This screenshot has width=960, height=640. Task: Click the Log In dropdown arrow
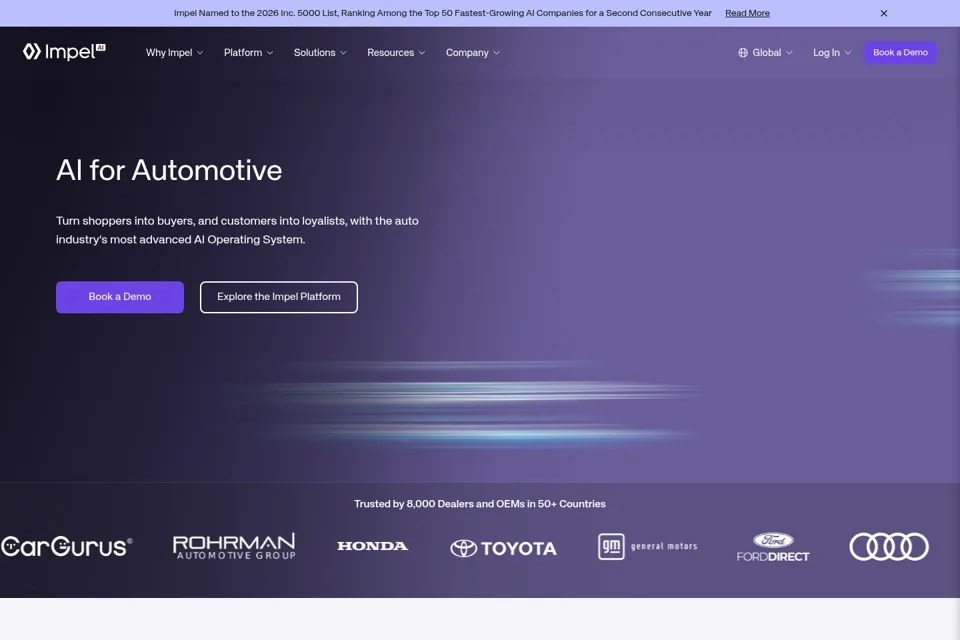[x=848, y=53]
